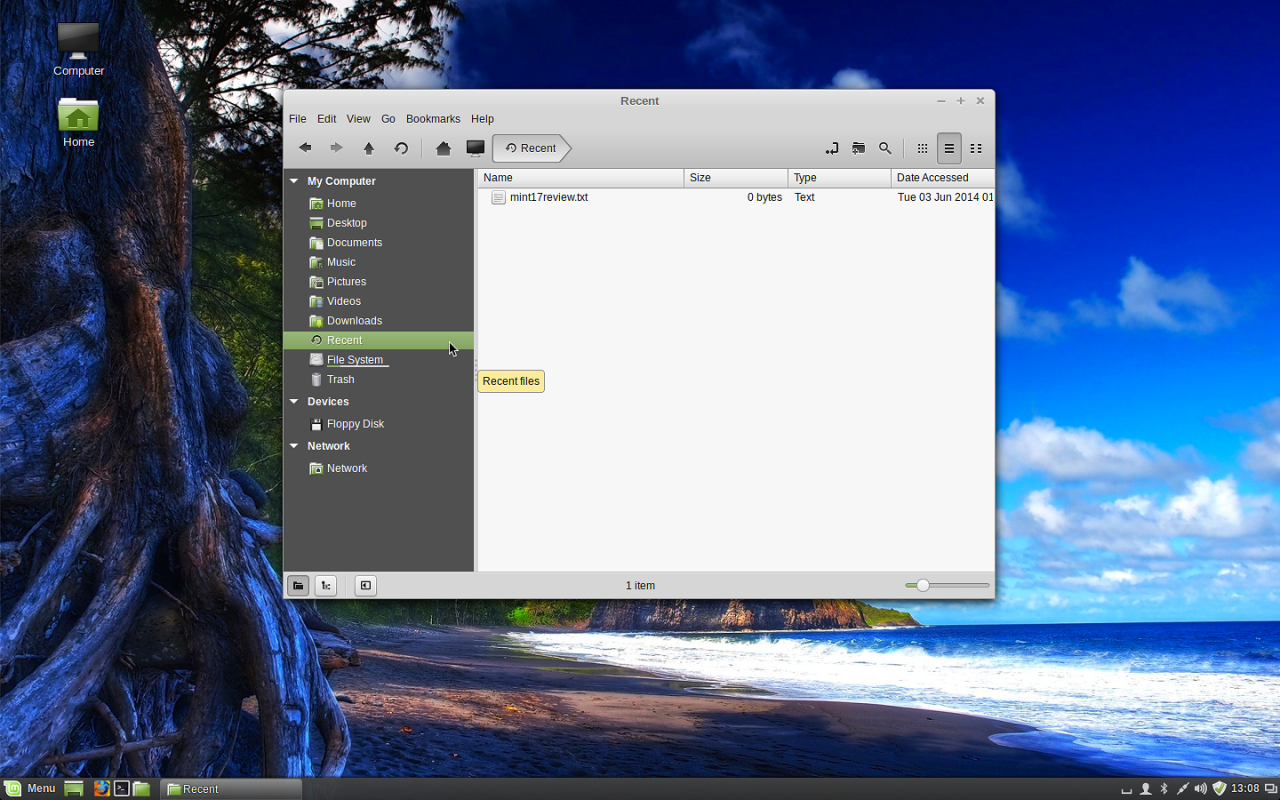The width and height of the screenshot is (1280, 800).
Task: Create a new folder using the toolbar icon
Action: (858, 147)
